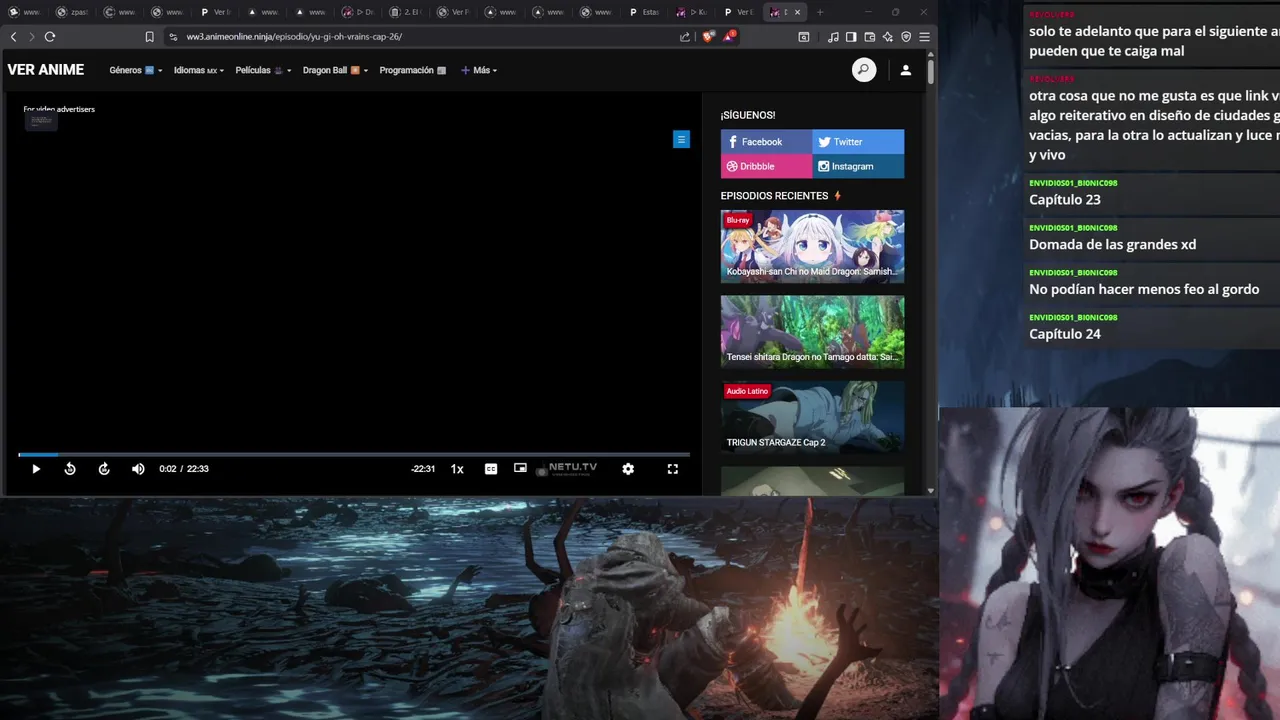1280x720 pixels.
Task: Click chat message 'Capítulo 23'
Action: [x=1065, y=199]
